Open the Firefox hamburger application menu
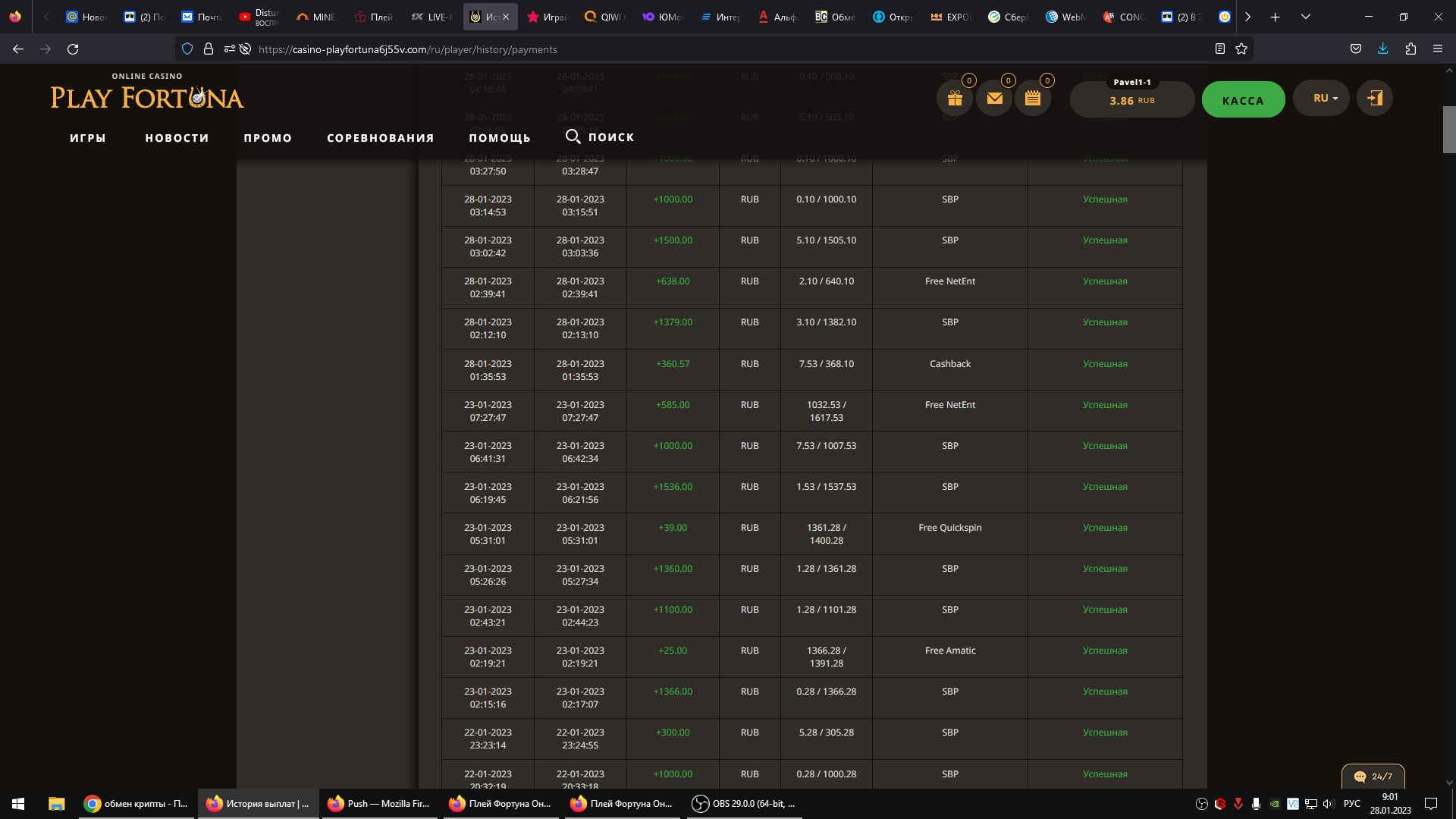Screen dimensions: 1456x819 (1437, 49)
